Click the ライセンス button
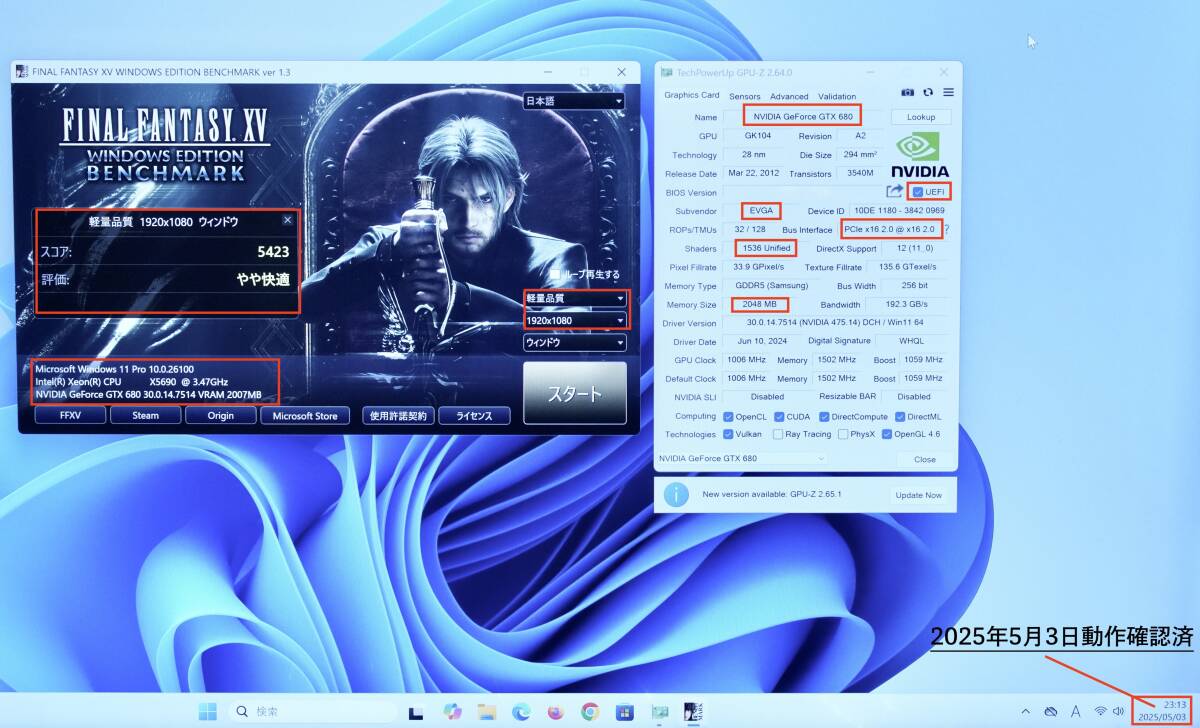 tap(474, 416)
